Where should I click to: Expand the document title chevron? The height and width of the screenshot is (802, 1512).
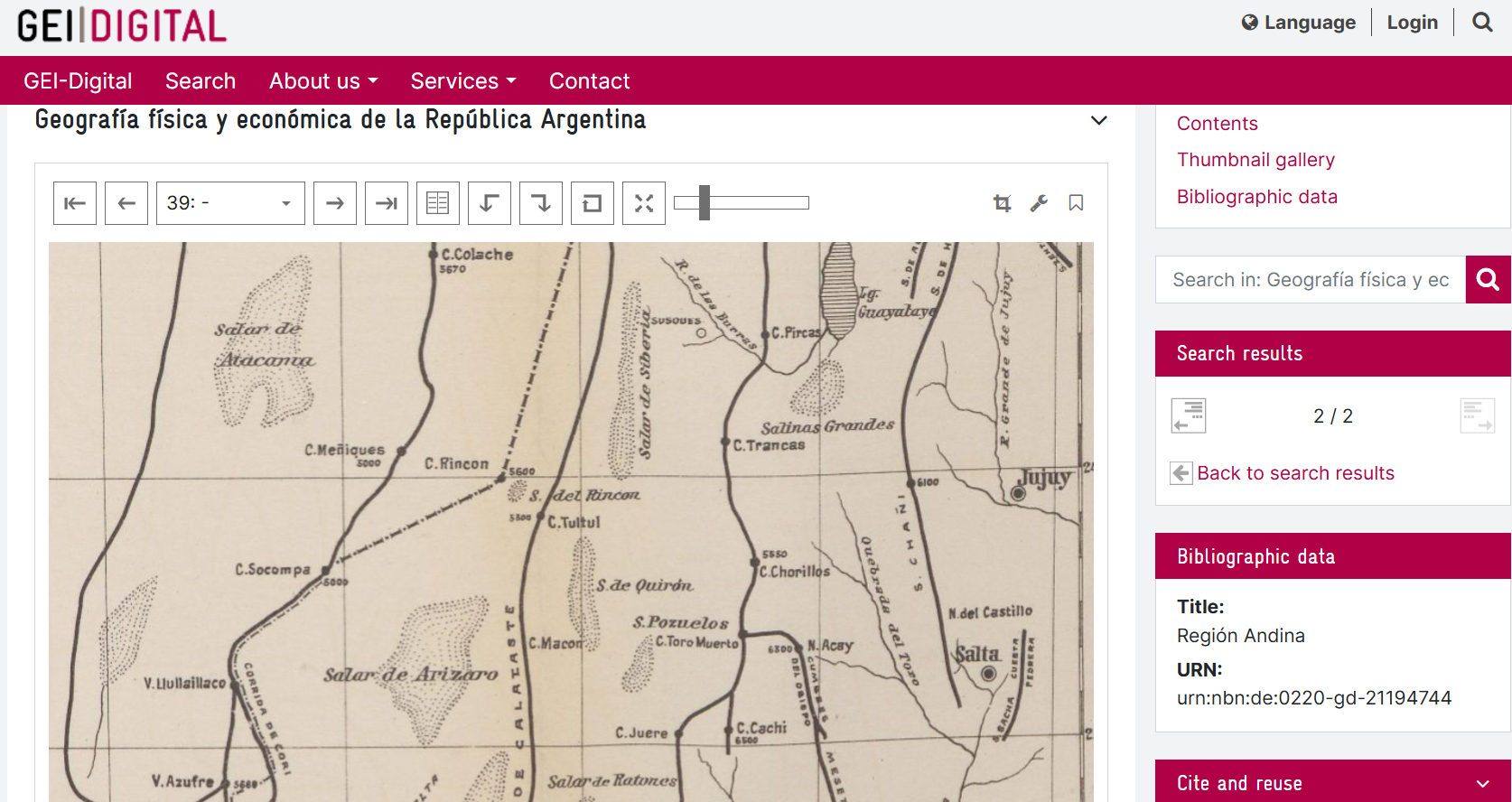1098,121
